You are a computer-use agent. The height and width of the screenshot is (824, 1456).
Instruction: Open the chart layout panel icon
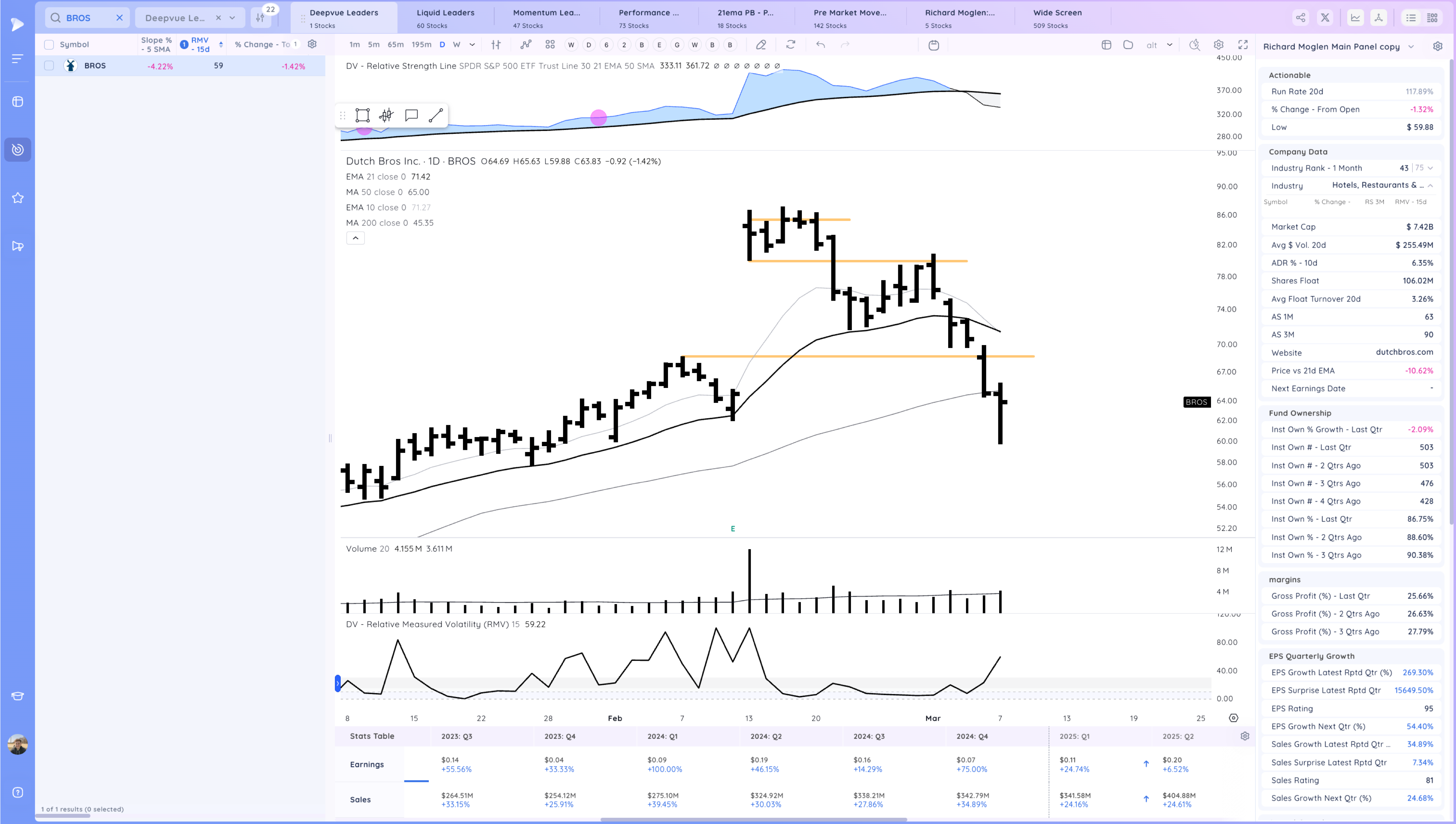[1106, 44]
